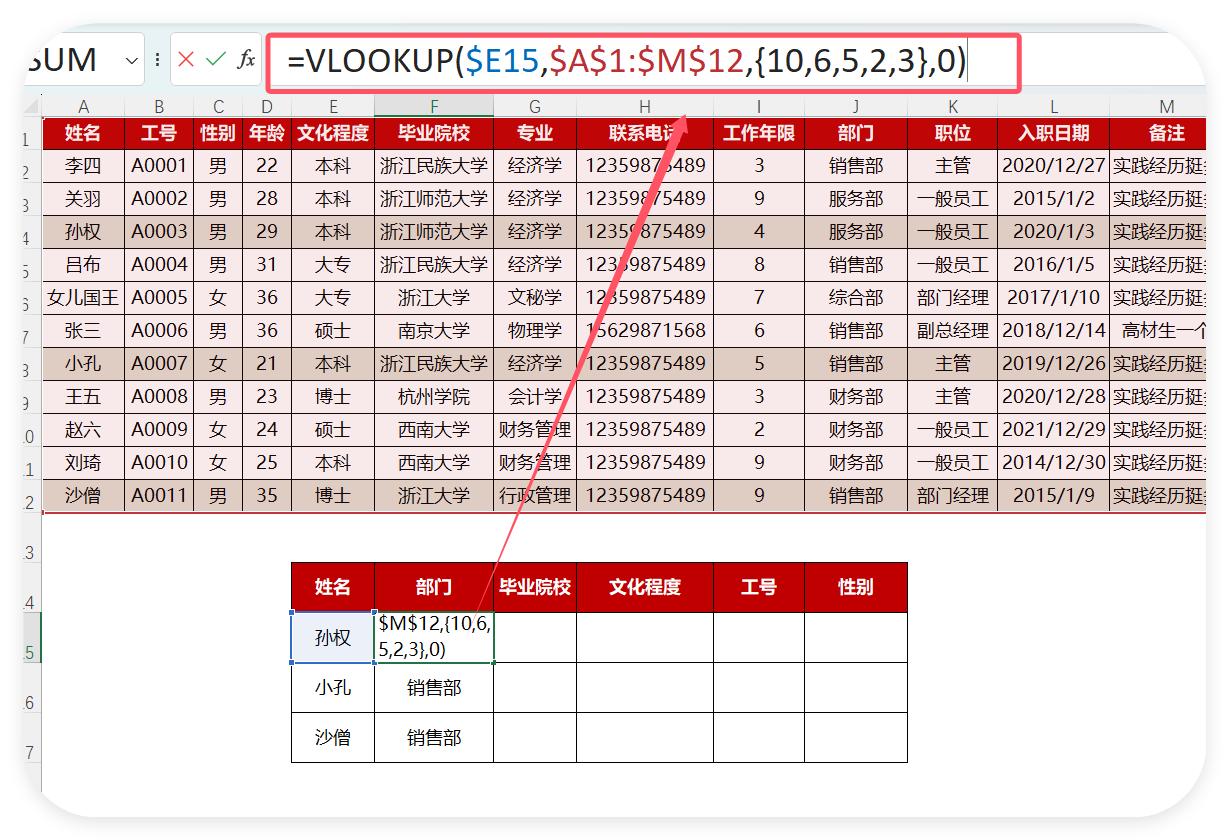The height and width of the screenshot is (840, 1229).
Task: Click the 物理学 cell
Action: (x=535, y=331)
